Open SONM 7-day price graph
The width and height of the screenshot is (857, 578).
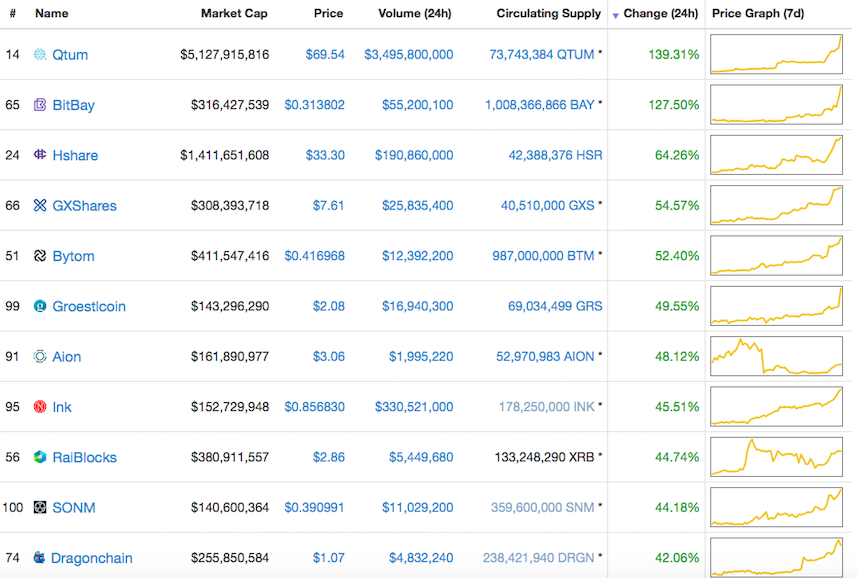tap(776, 506)
